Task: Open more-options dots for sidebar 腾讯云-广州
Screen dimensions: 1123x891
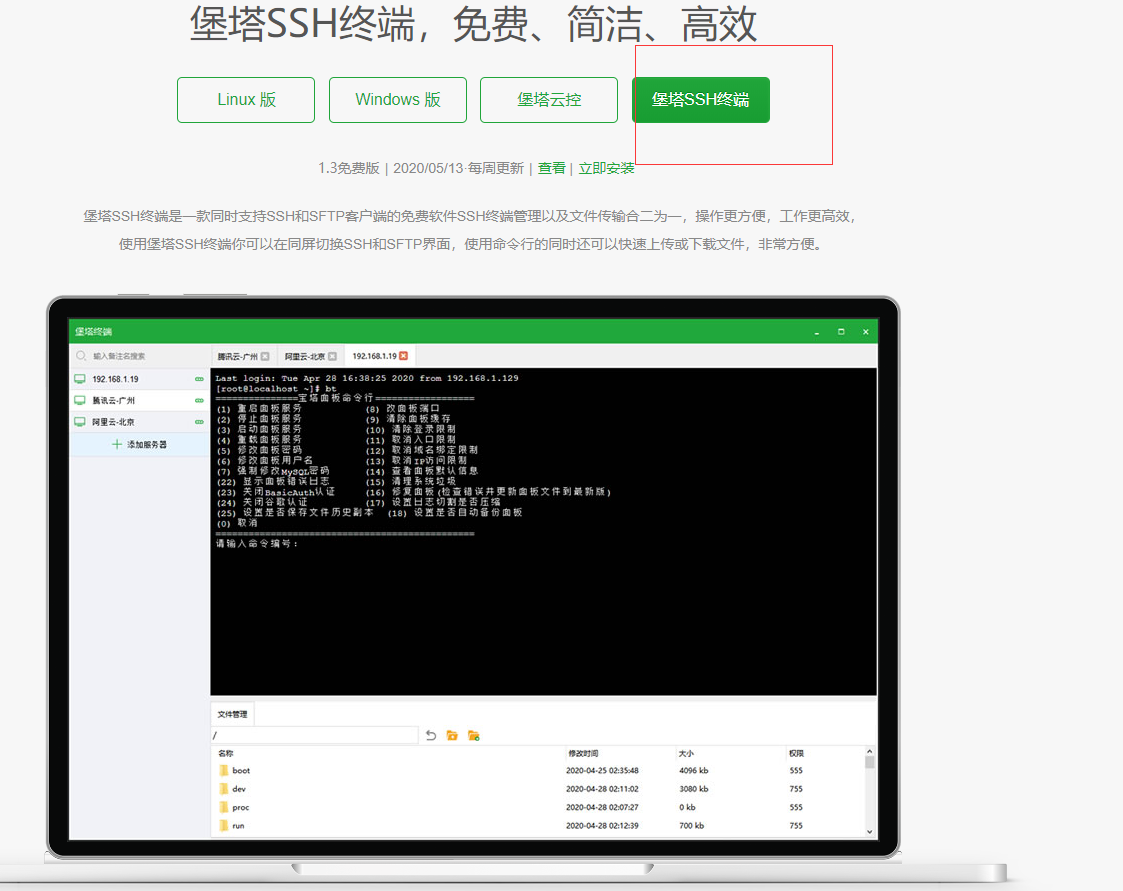Action: pyautogui.click(x=199, y=400)
